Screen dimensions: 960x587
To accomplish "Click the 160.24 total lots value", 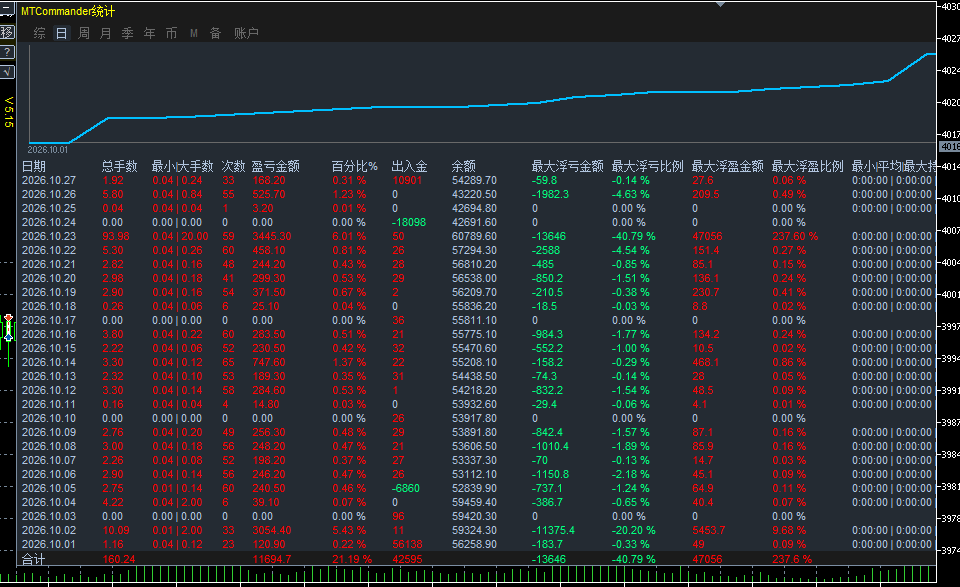I will pyautogui.click(x=119, y=559).
